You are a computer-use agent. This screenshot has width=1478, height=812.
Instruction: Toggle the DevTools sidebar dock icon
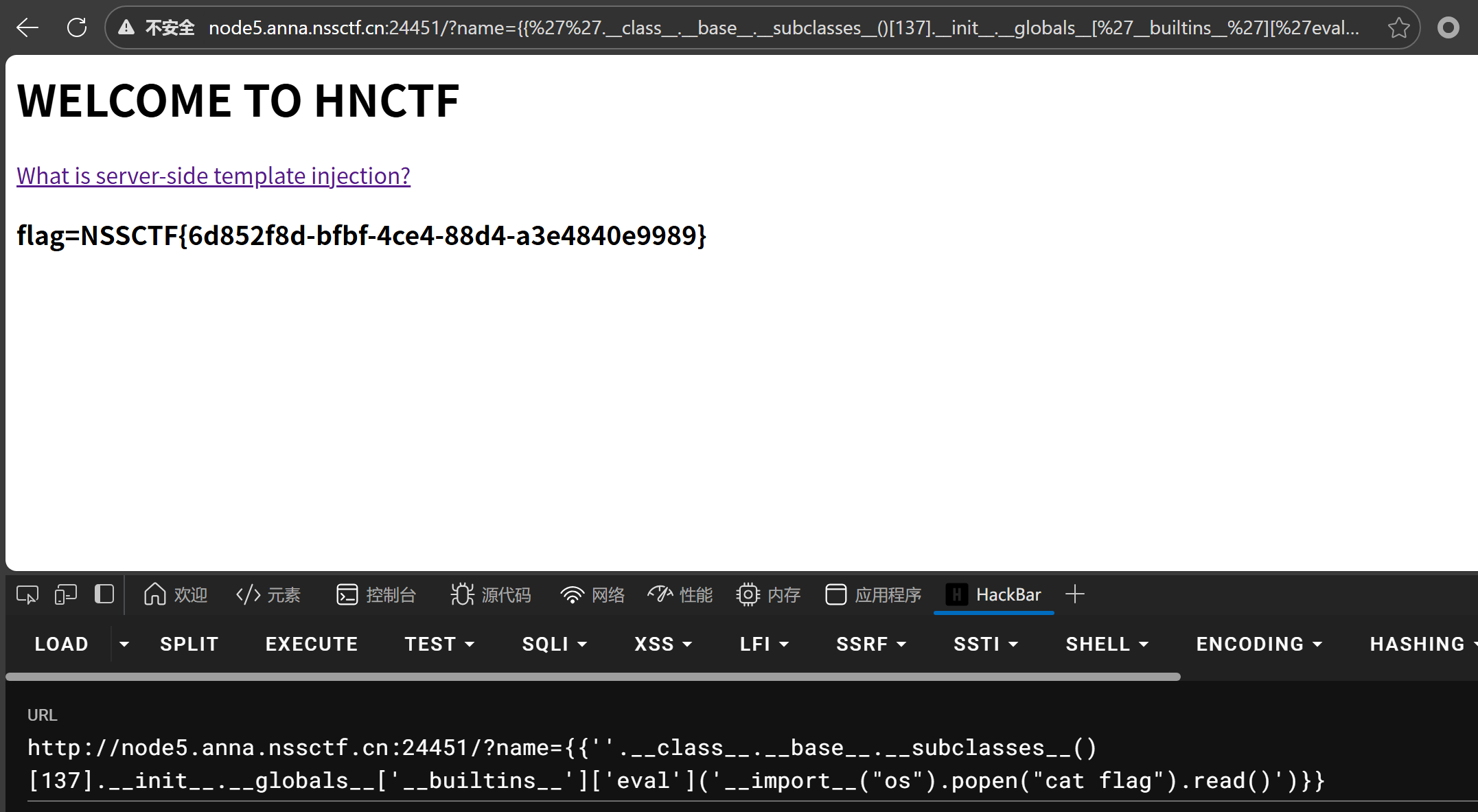point(104,594)
